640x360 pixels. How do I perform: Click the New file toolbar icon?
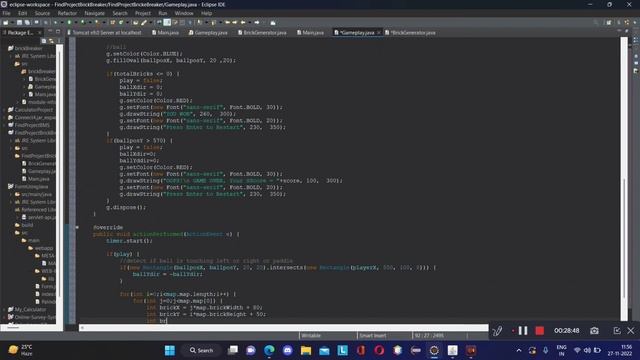click(x=5, y=22)
